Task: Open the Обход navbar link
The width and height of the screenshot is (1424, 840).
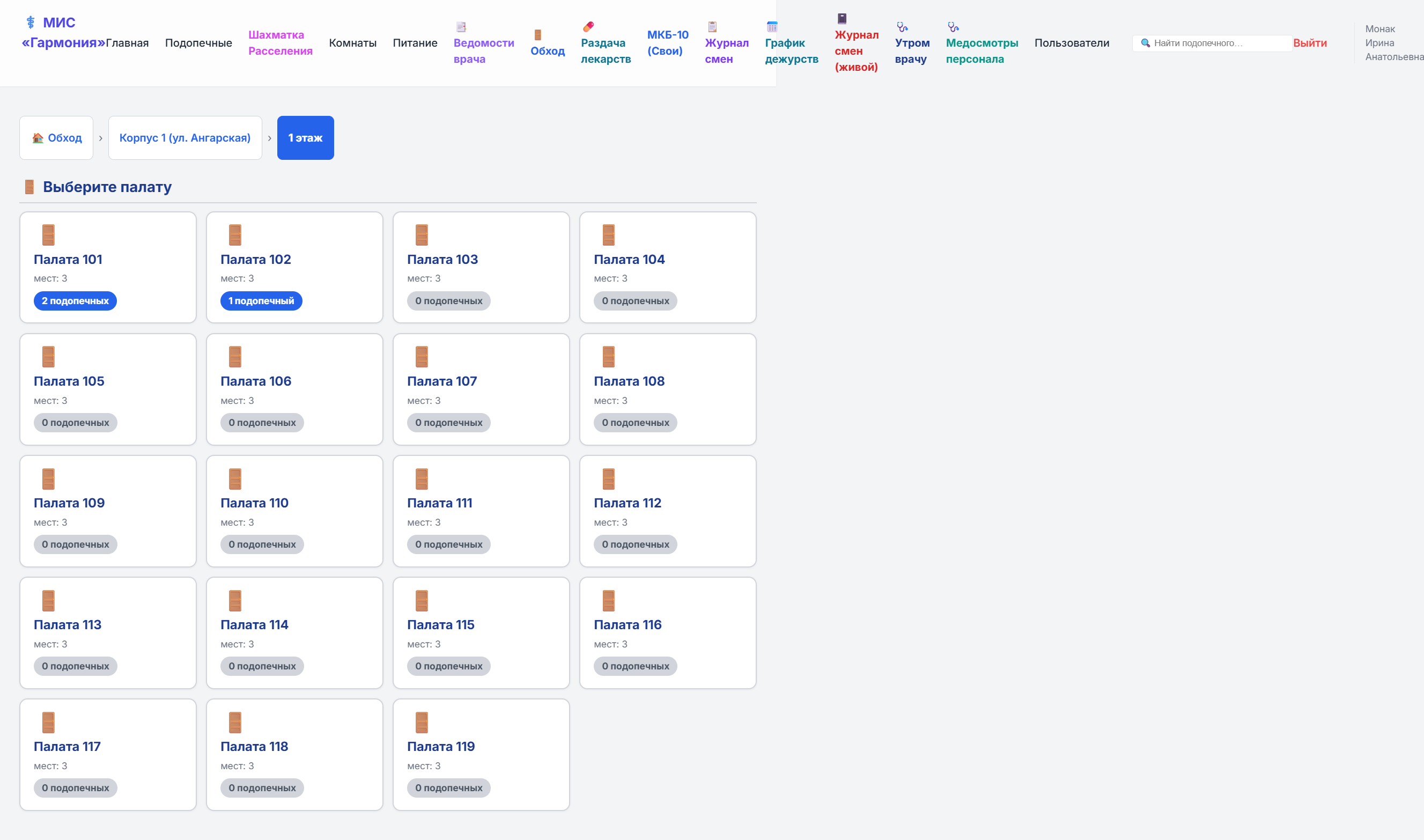Action: pyautogui.click(x=547, y=51)
